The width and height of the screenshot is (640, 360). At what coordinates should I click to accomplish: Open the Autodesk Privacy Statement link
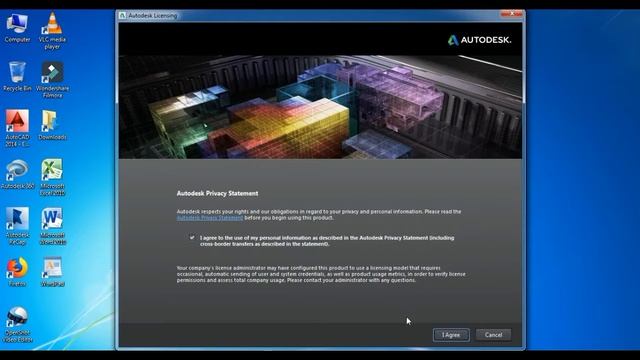pos(210,218)
